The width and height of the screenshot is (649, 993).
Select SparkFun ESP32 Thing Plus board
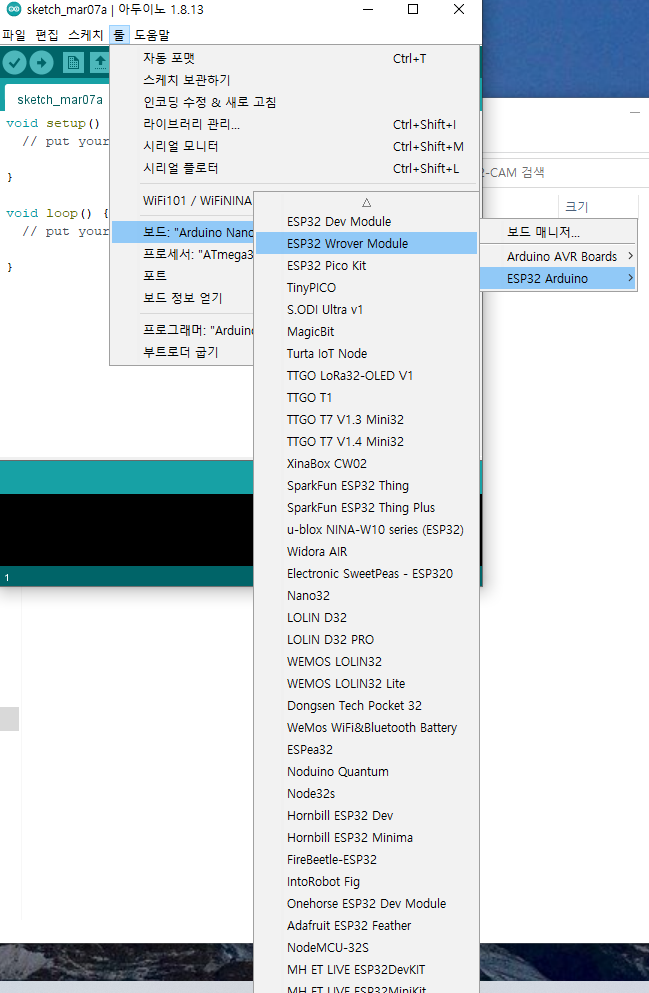367,508
